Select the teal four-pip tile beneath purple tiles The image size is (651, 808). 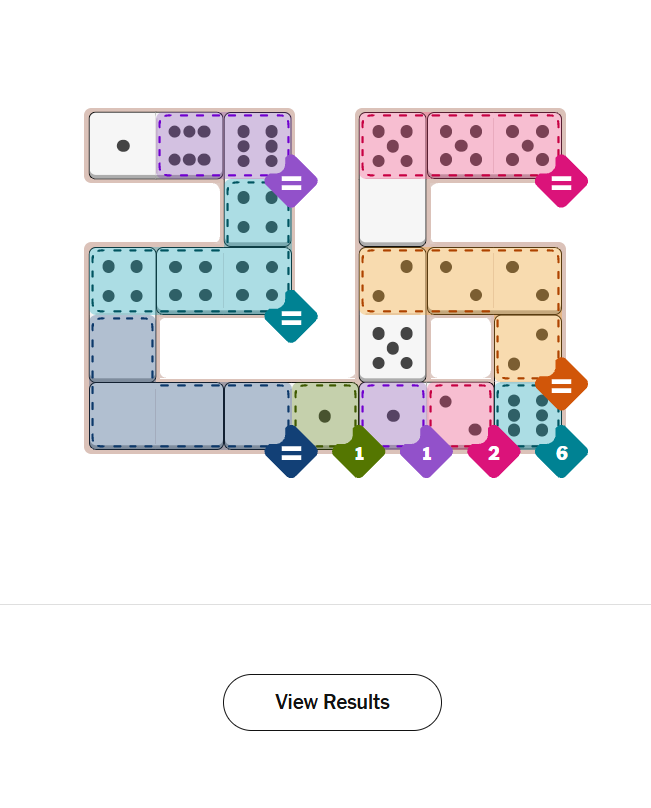pos(257,212)
